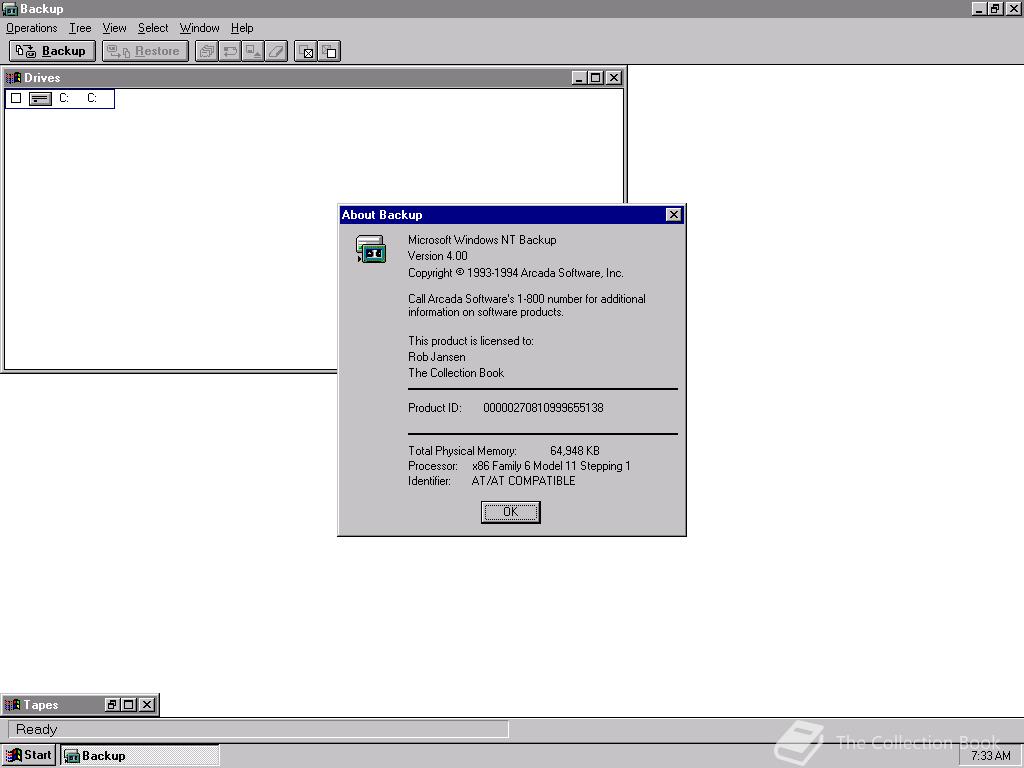Screen dimensions: 1024x768
Task: Click the Arcada Software copyright line
Action: point(515,273)
